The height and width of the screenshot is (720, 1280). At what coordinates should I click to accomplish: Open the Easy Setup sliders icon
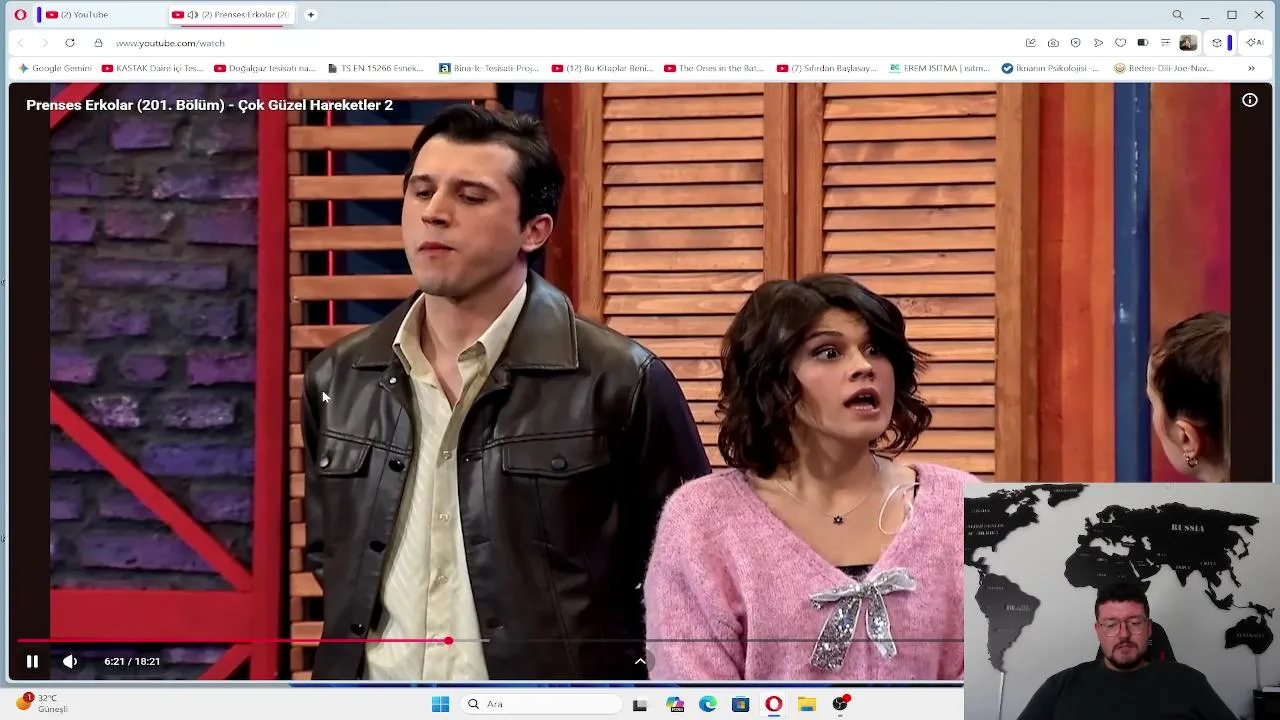1165,43
